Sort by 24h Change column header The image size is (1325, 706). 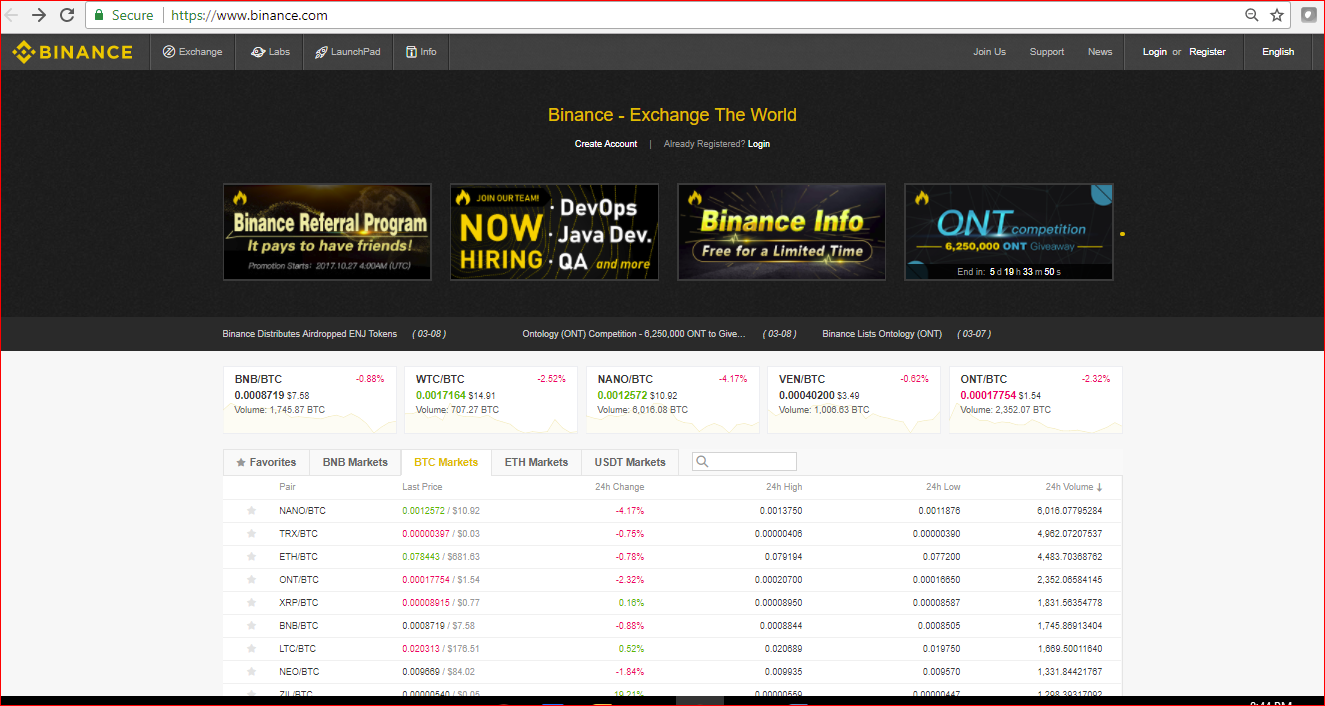(x=620, y=487)
